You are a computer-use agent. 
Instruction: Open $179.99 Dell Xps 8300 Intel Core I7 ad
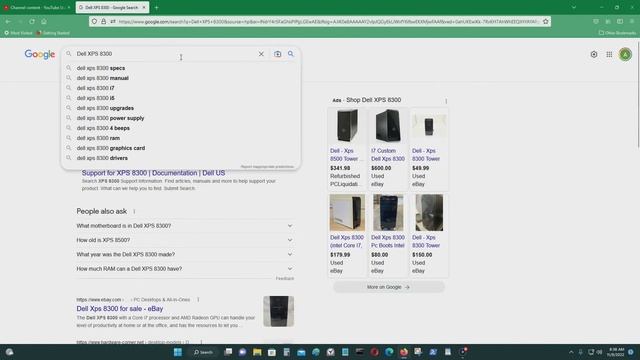point(347,236)
